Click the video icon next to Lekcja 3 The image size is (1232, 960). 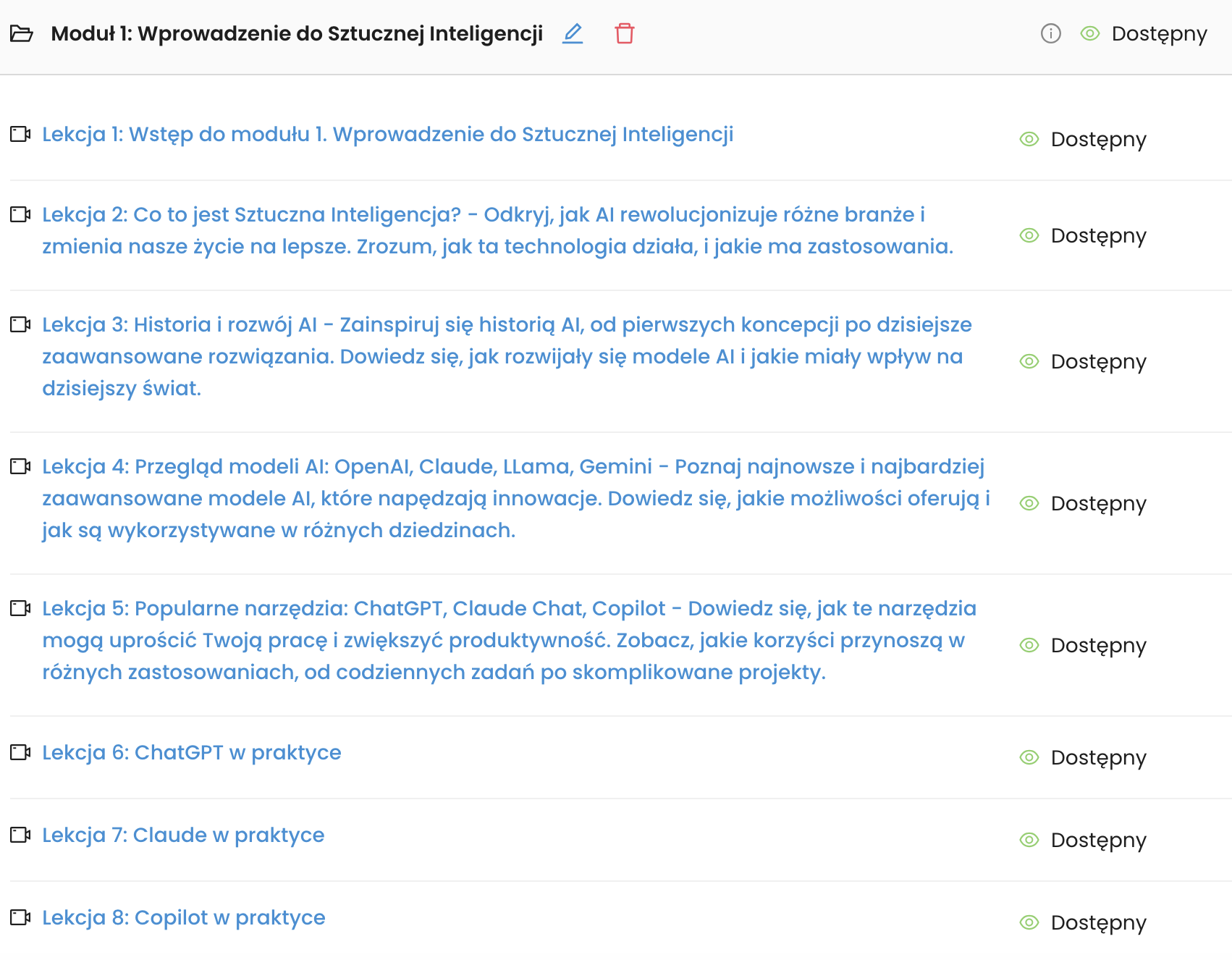click(20, 324)
